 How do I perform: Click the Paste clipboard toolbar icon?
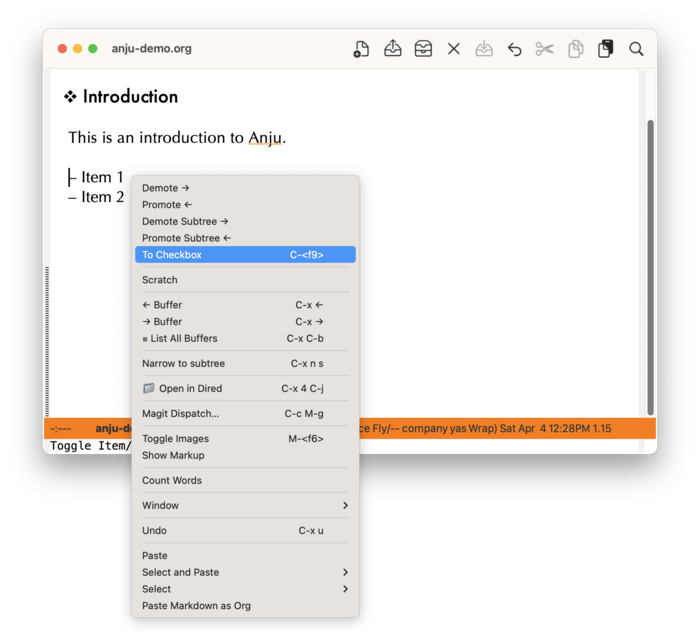click(x=606, y=49)
